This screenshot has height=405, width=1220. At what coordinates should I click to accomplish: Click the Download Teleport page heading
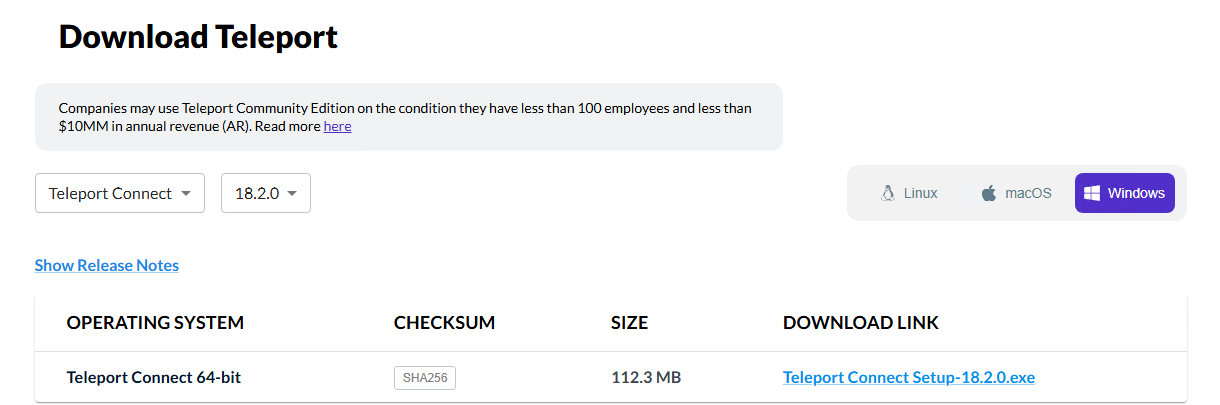click(x=198, y=37)
